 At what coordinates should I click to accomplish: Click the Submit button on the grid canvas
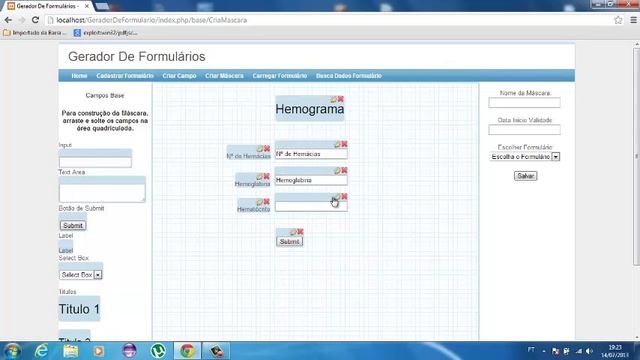tap(289, 242)
